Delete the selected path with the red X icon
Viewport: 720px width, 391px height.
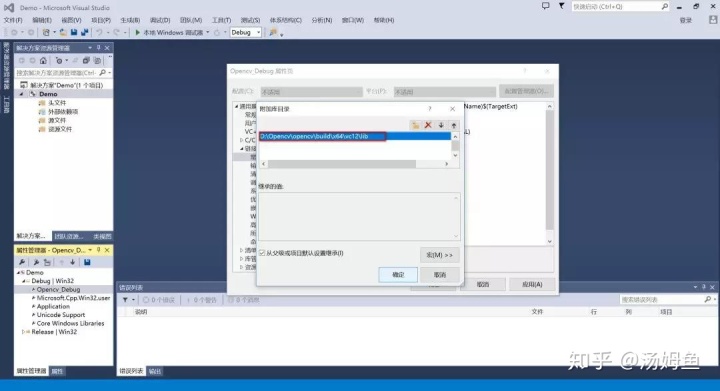(428, 125)
